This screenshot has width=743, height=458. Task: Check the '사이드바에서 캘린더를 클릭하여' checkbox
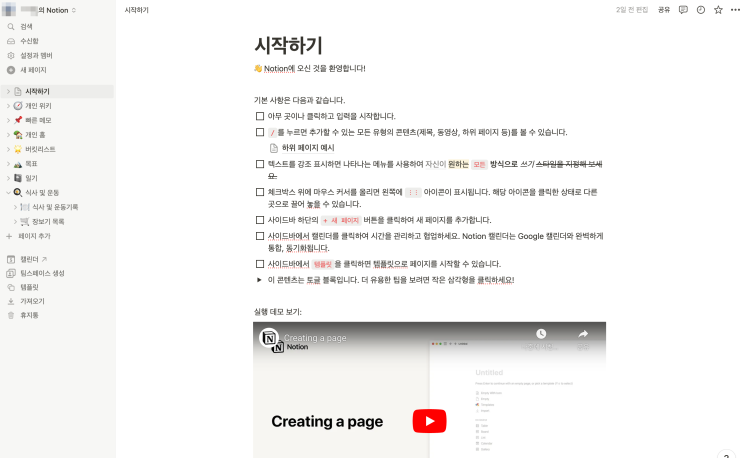pyautogui.click(x=260, y=236)
